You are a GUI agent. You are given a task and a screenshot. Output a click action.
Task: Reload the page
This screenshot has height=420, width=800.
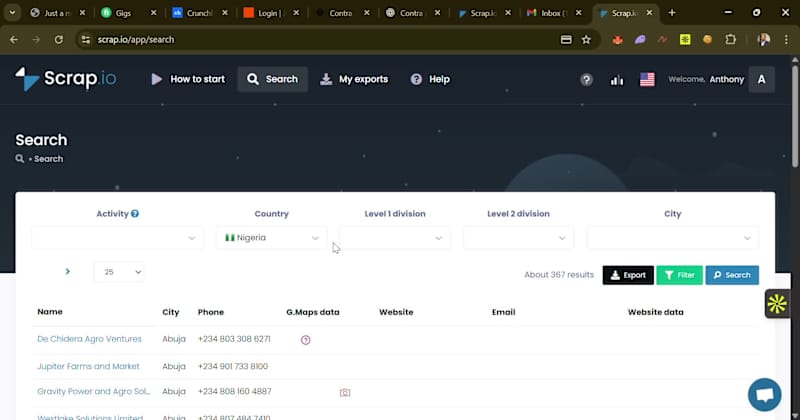point(59,40)
